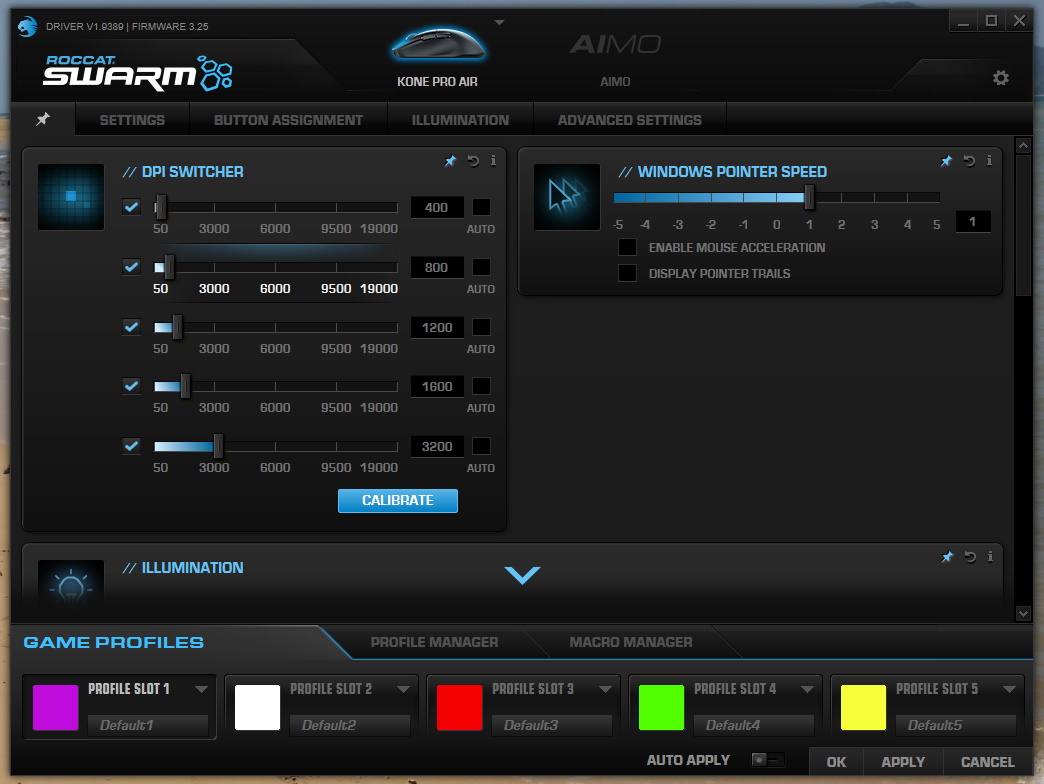The height and width of the screenshot is (784, 1044).
Task: Click the pinned view pin tab icon
Action: pyautogui.click(x=43, y=119)
